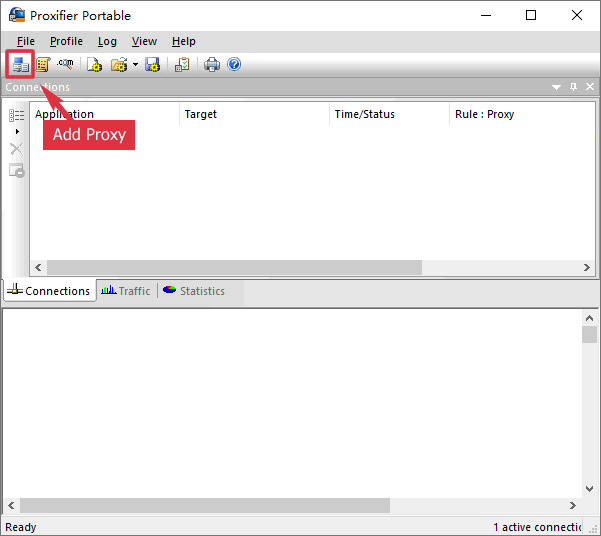Image resolution: width=601 pixels, height=536 pixels.
Task: Open the Log menu
Action: 107,41
